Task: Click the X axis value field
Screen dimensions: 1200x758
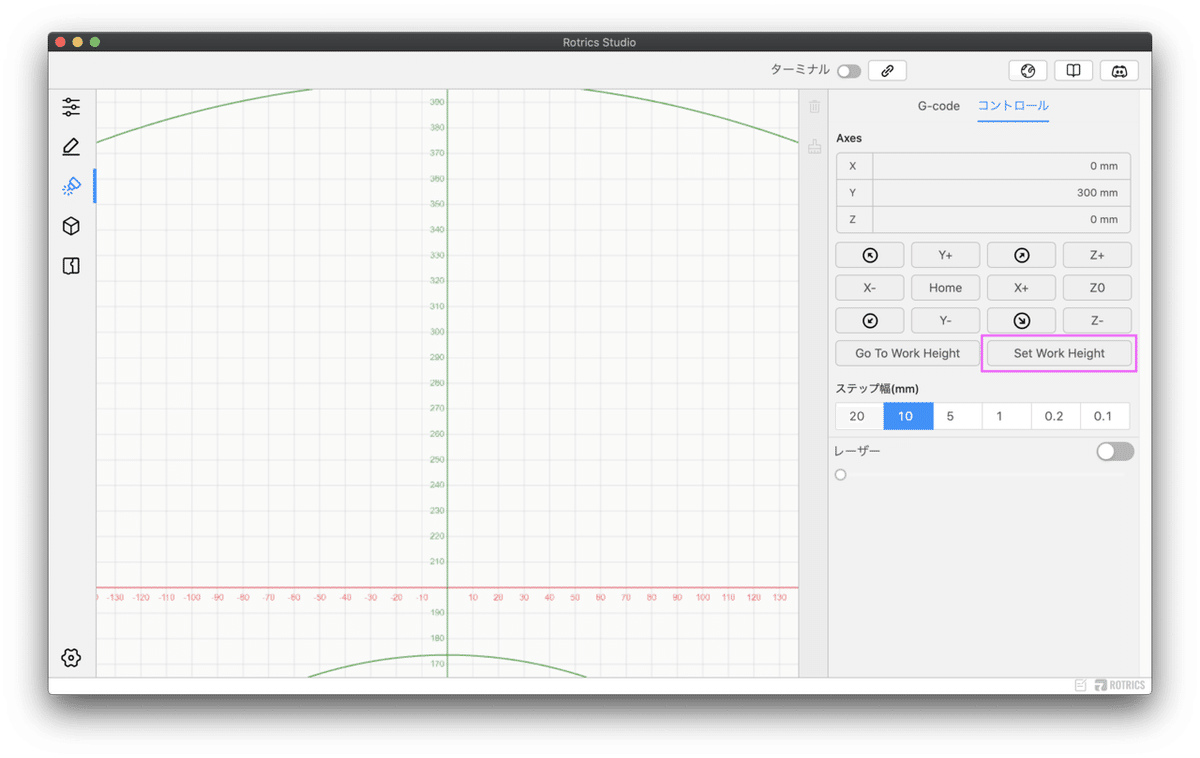Action: click(1001, 166)
